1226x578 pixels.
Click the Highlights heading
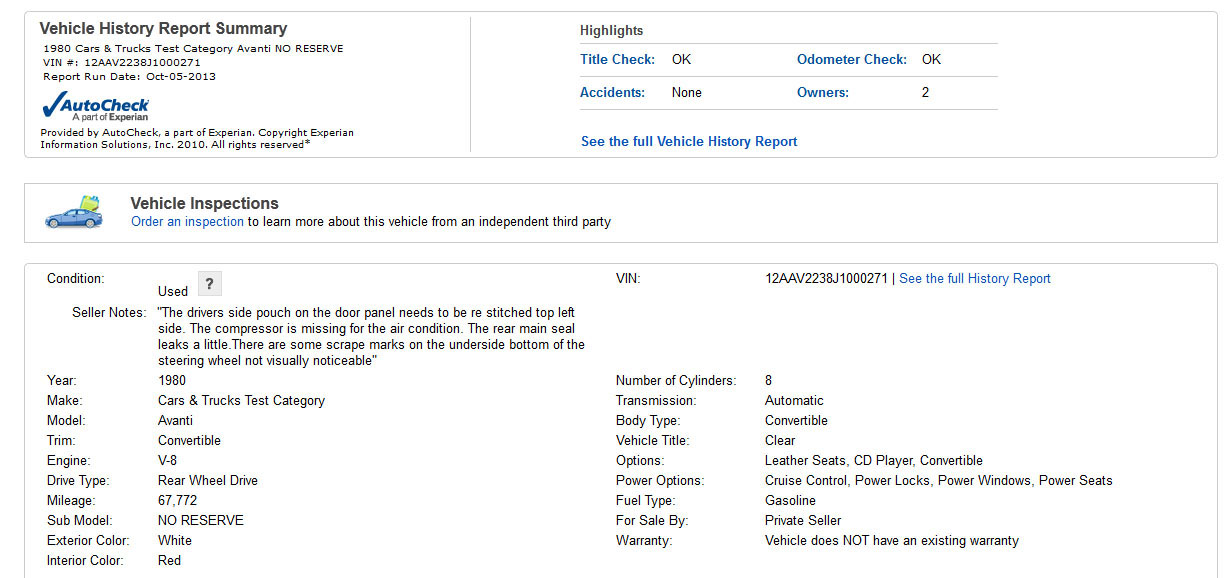(x=611, y=31)
